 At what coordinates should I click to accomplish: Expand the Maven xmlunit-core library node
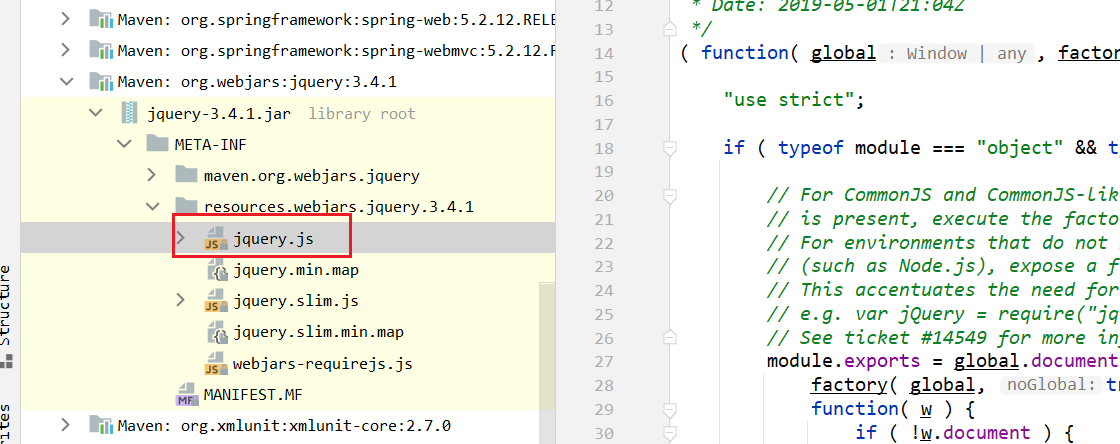pos(66,425)
